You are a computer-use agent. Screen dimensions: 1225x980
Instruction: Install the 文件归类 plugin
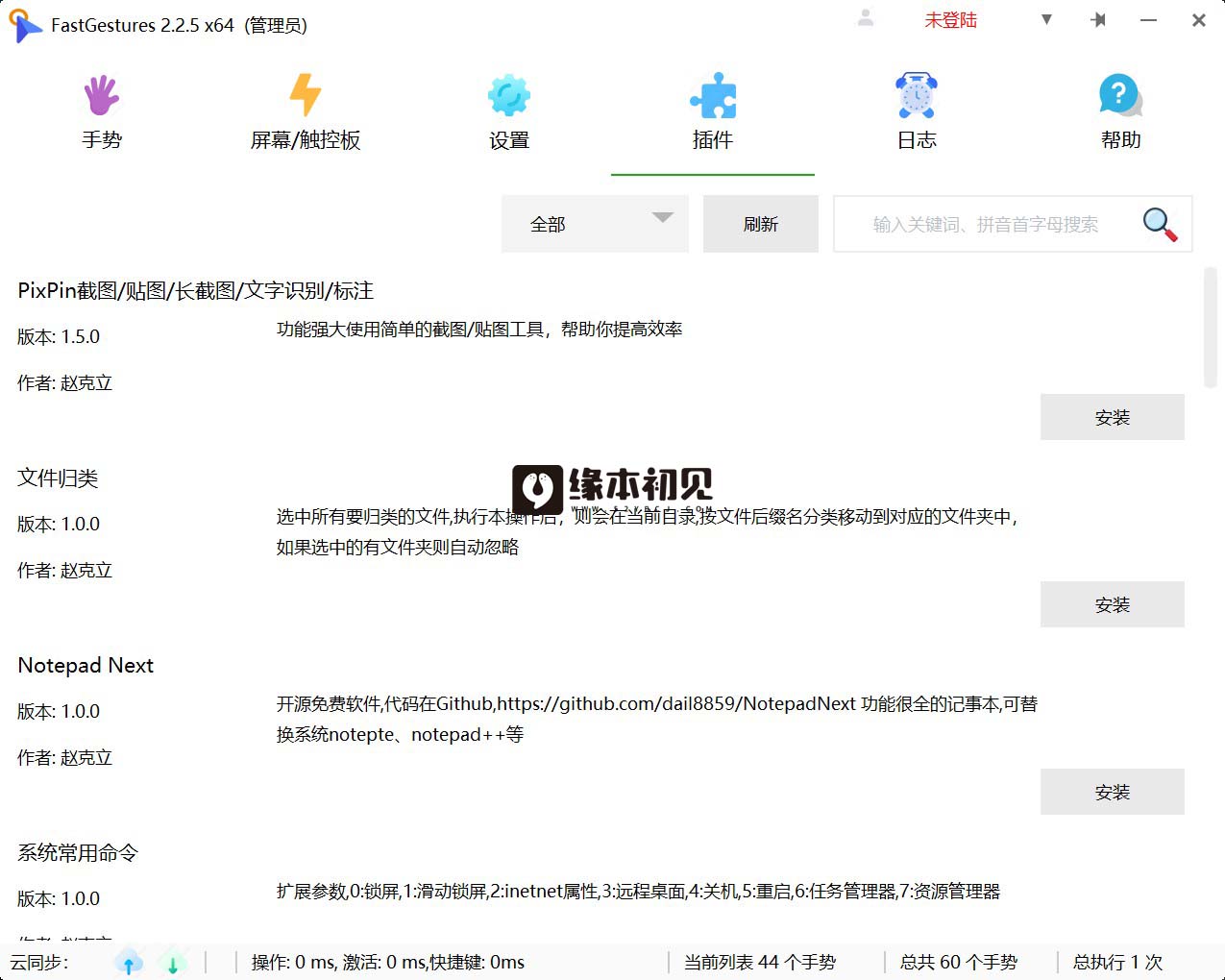1113,604
